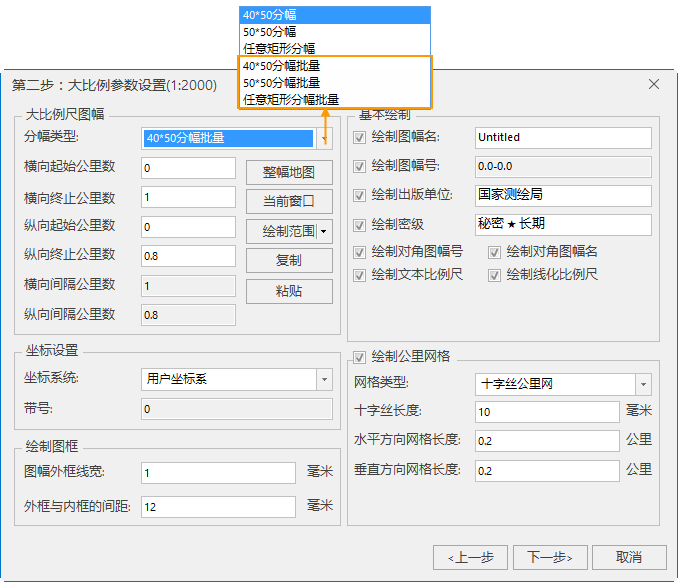Toggle 绘制对角图幅号 checkbox
This screenshot has width=678, height=582.
(x=360, y=252)
